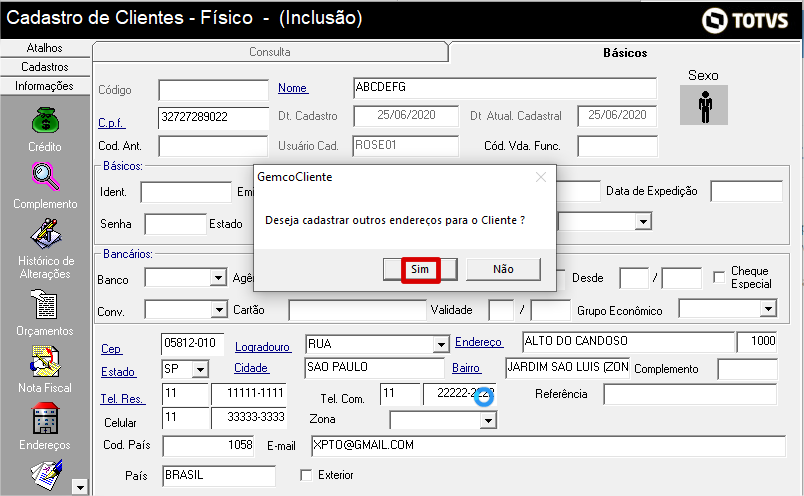
Task: Open the Orçamentos document icon
Action: (x=44, y=304)
